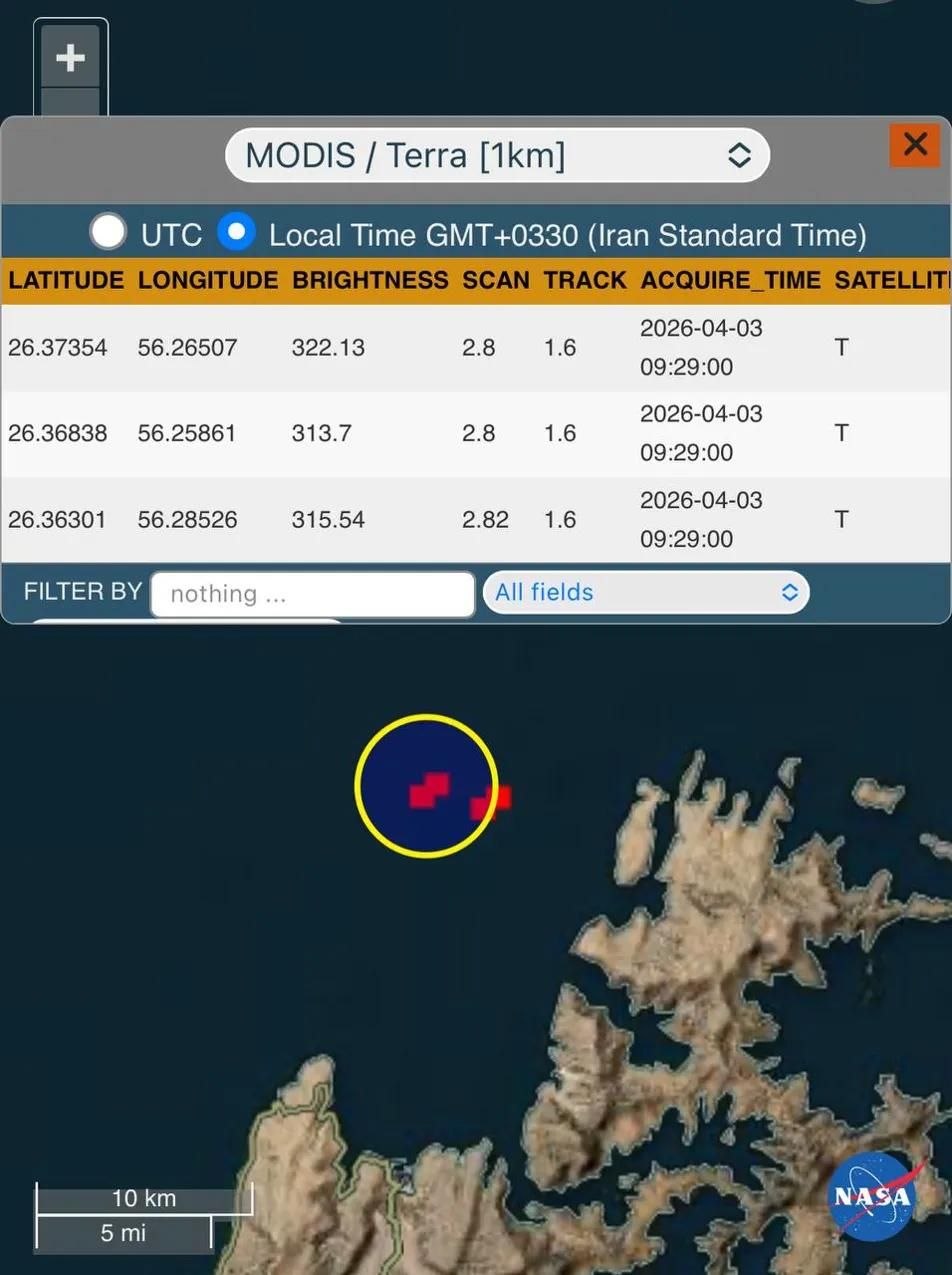The image size is (952, 1275).
Task: Focus the FILTER BY text input
Action: [x=312, y=595]
